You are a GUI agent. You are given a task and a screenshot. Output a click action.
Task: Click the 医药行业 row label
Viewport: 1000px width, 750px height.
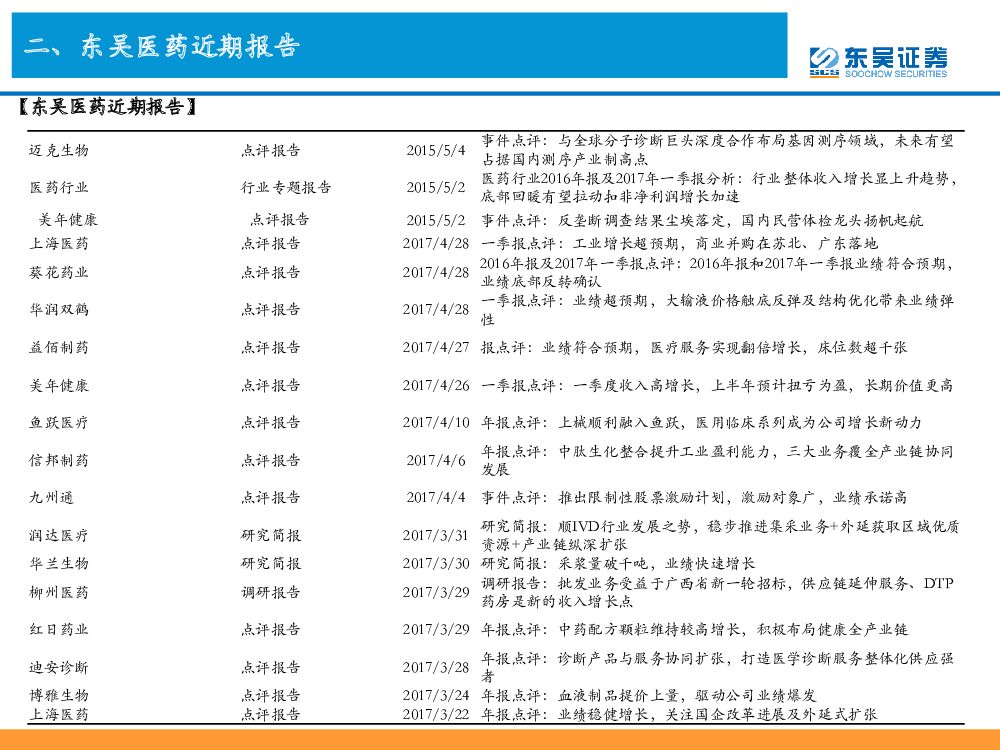click(59, 188)
